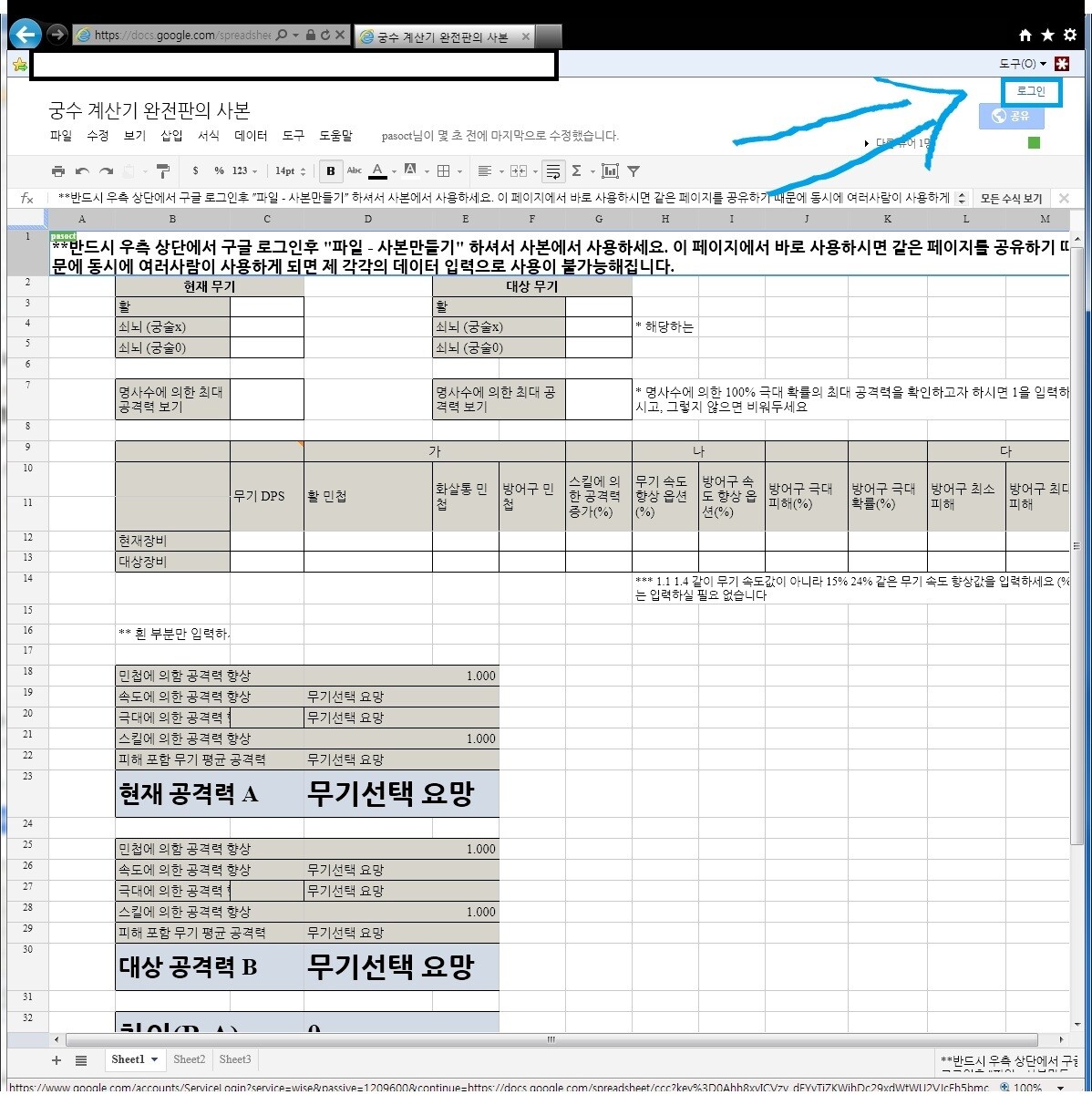Click the 로그인 link
Viewport: 1092px width, 1105px height.
pos(1031,91)
